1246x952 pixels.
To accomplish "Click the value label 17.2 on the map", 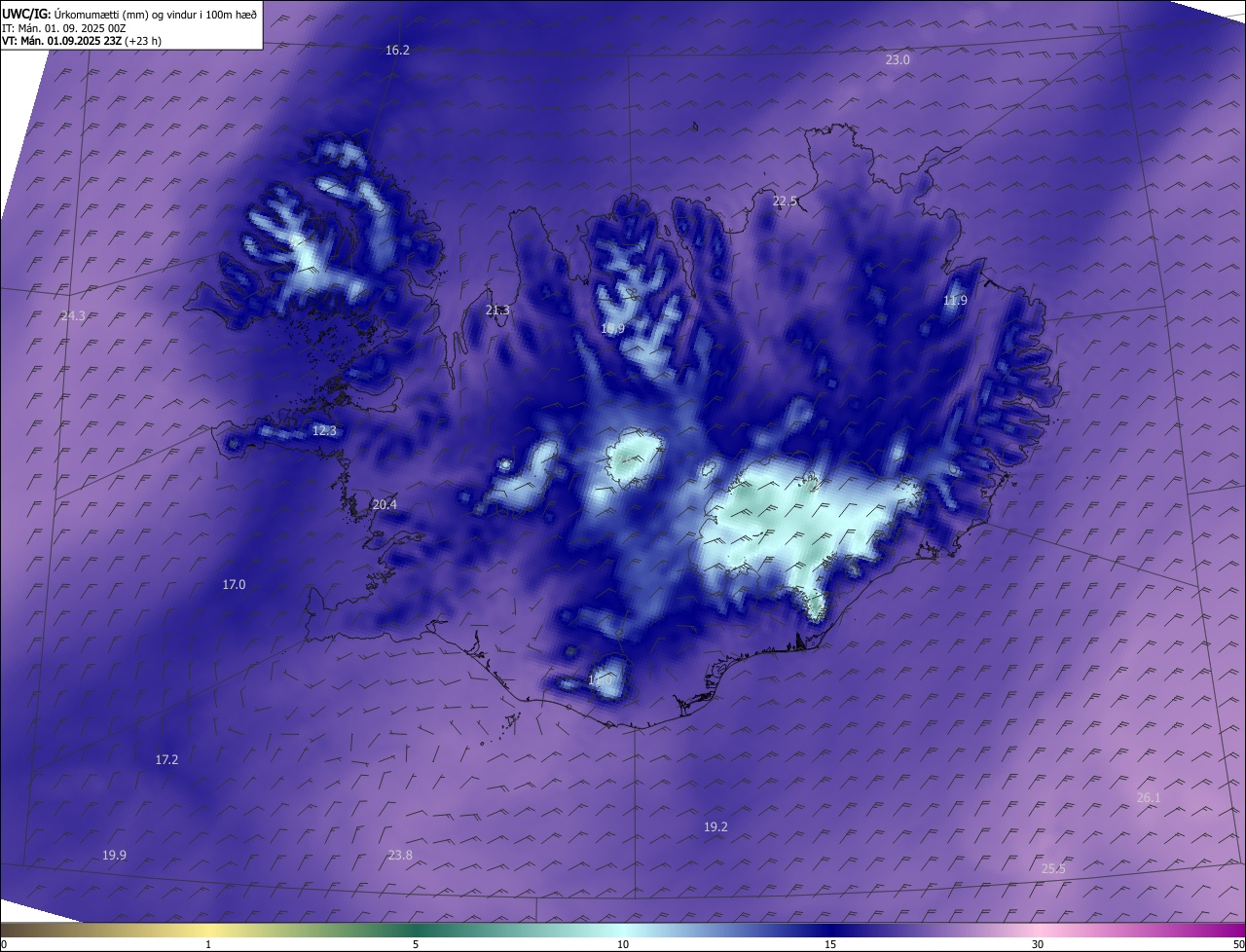I will point(166,760).
